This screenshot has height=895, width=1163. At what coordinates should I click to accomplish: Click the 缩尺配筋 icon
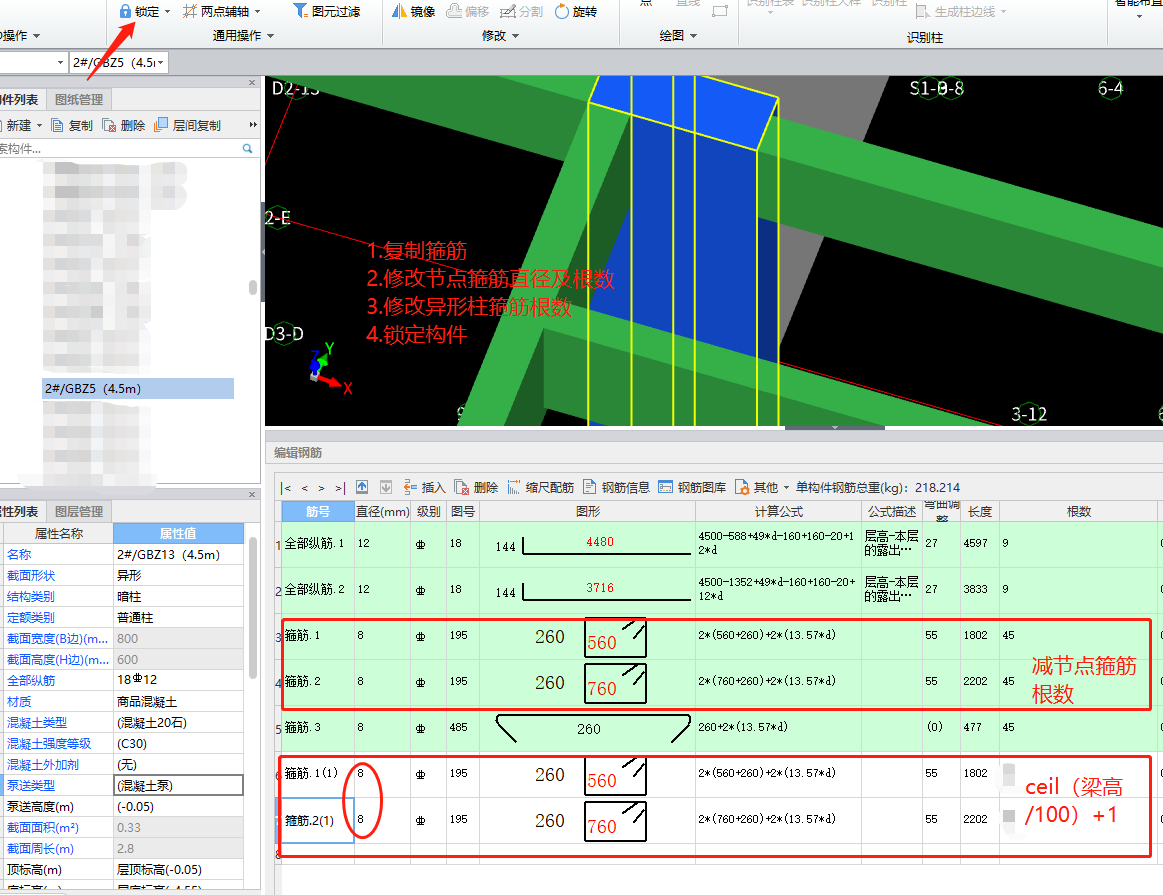click(x=514, y=487)
